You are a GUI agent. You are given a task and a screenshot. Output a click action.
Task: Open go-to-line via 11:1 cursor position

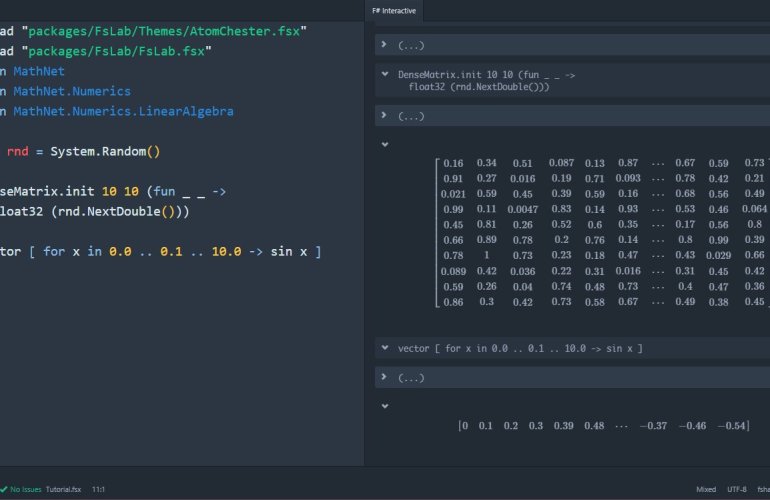click(99, 489)
